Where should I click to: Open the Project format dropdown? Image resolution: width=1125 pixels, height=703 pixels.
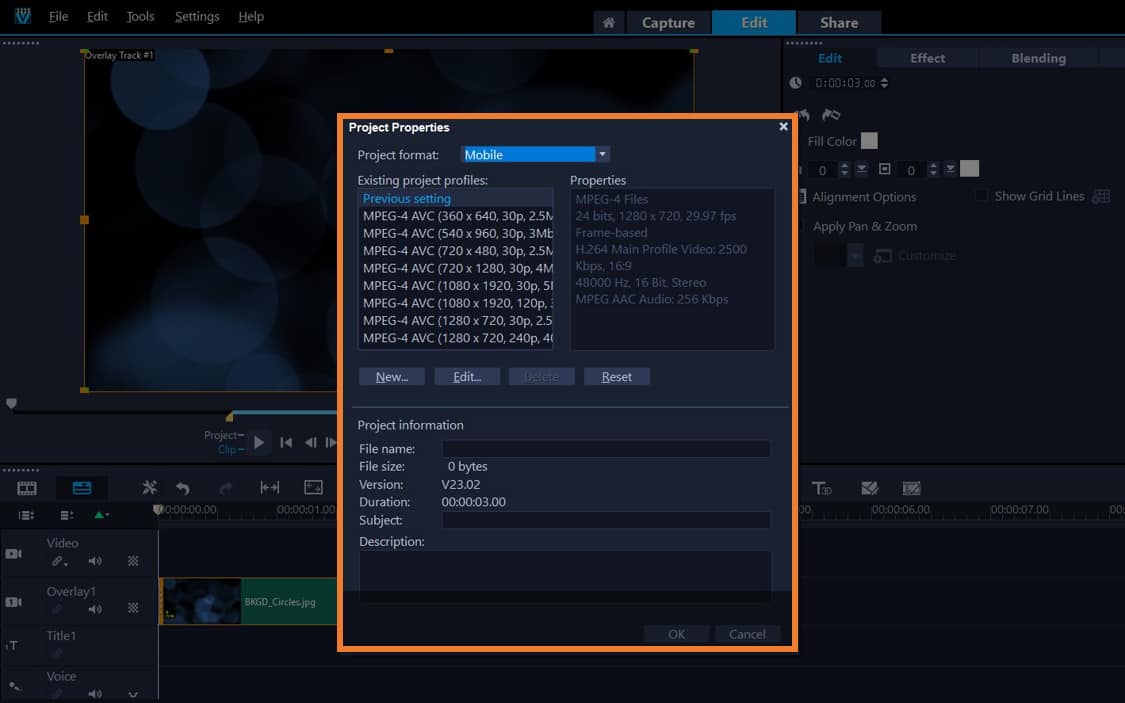click(602, 154)
